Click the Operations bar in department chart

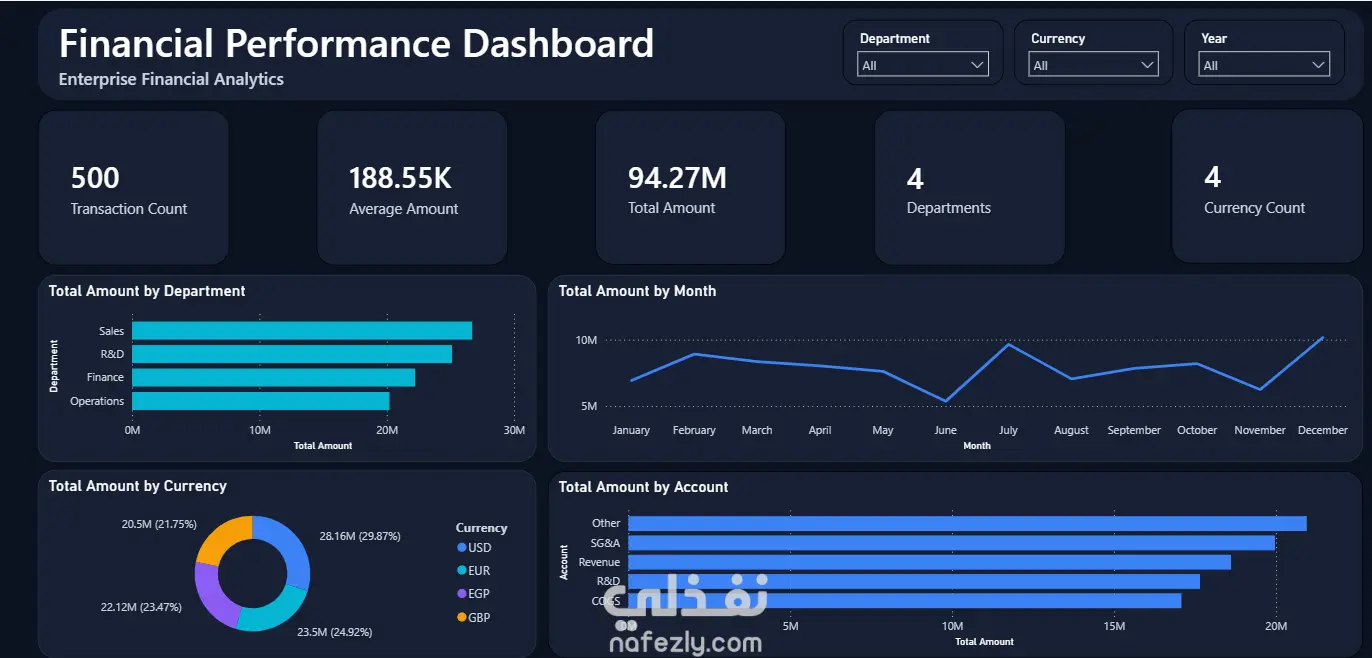(x=260, y=401)
